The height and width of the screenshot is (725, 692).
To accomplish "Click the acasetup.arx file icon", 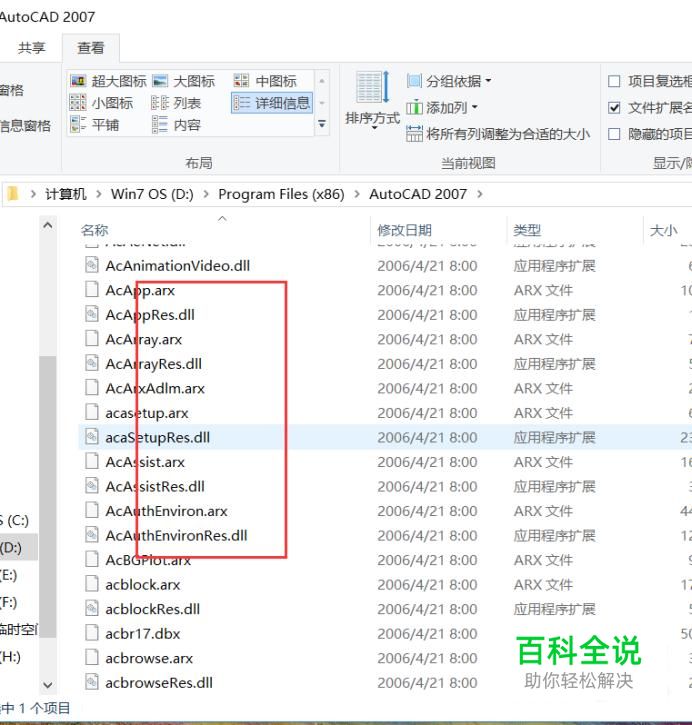I will (x=92, y=412).
